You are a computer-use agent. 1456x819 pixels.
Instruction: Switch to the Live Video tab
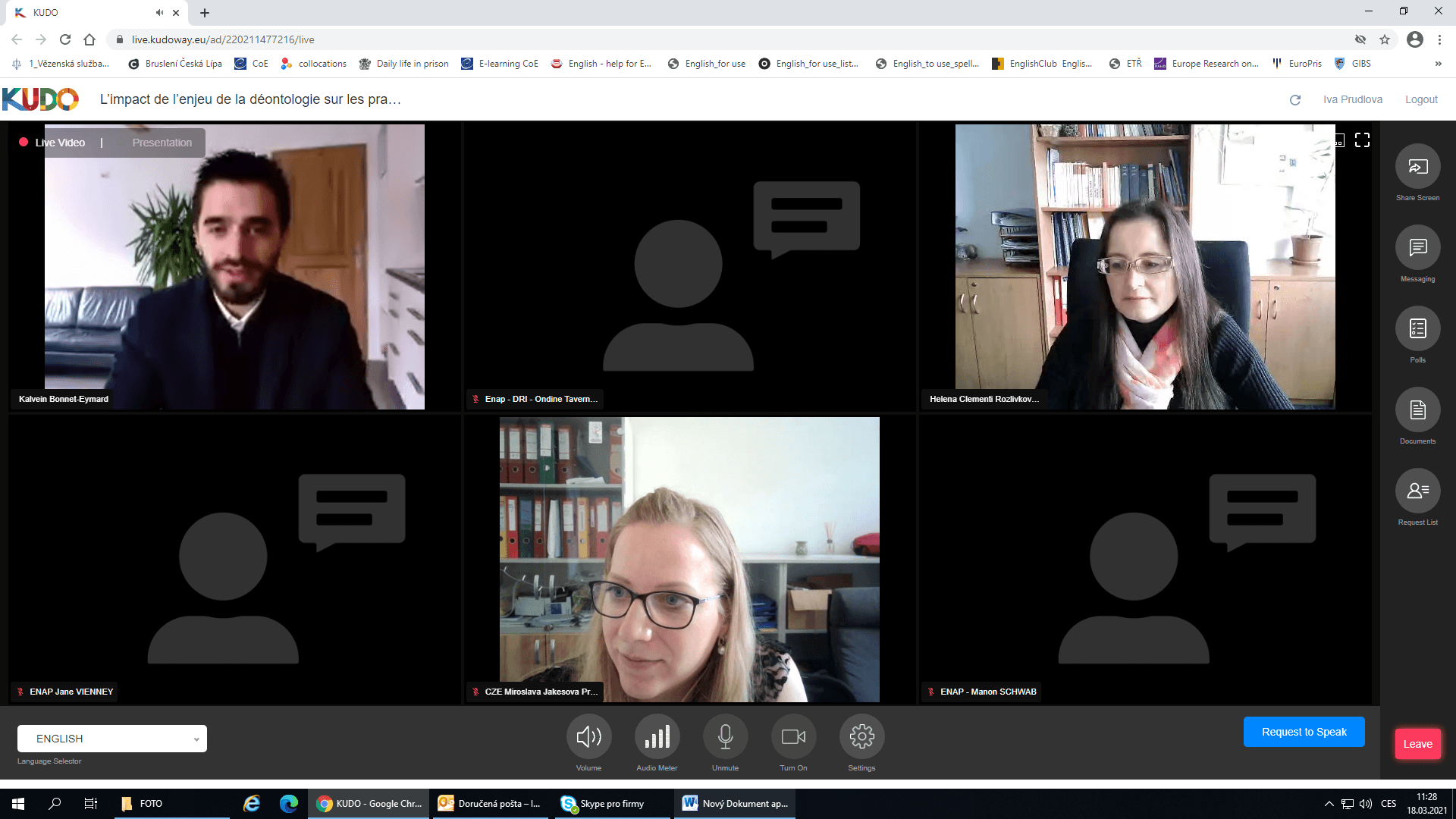coord(60,143)
